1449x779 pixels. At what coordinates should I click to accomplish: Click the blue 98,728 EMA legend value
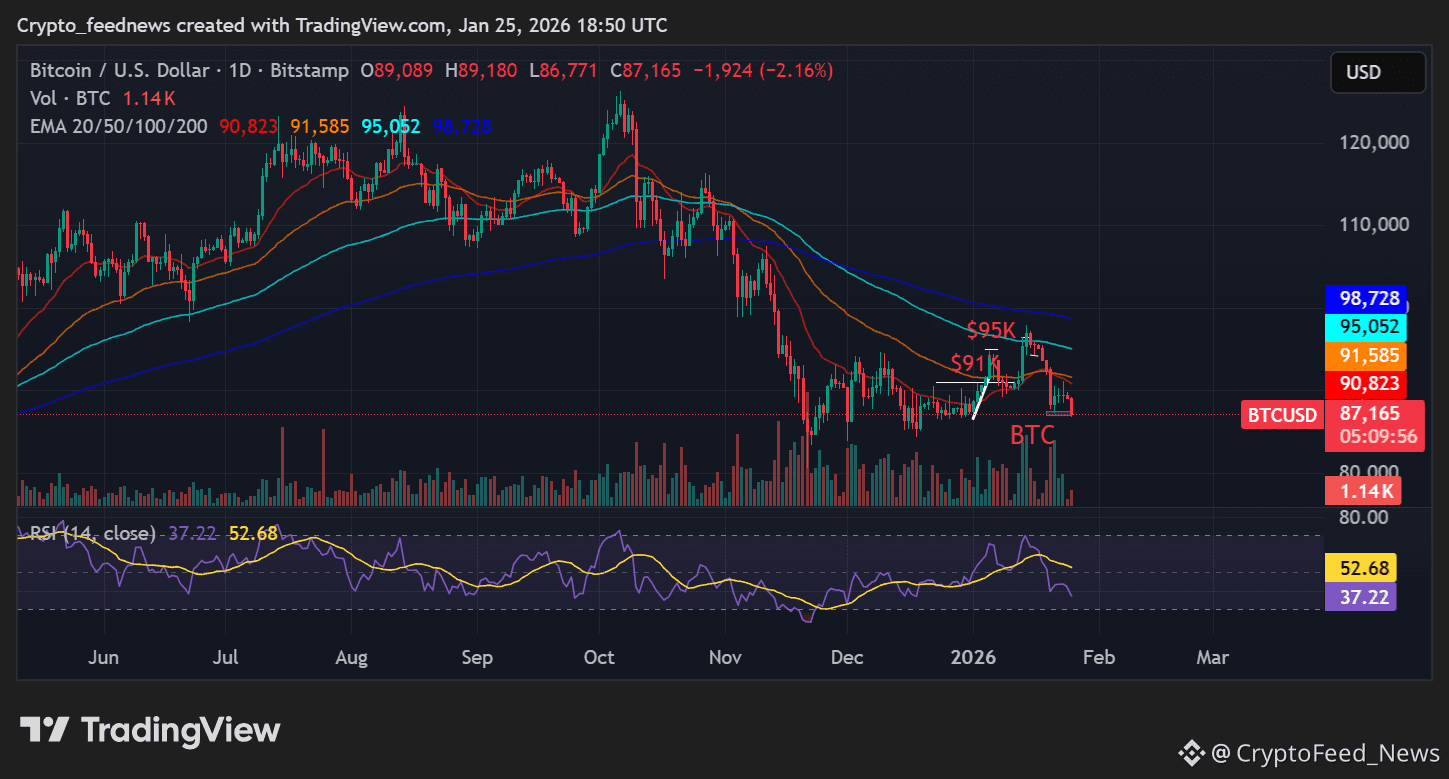click(462, 127)
